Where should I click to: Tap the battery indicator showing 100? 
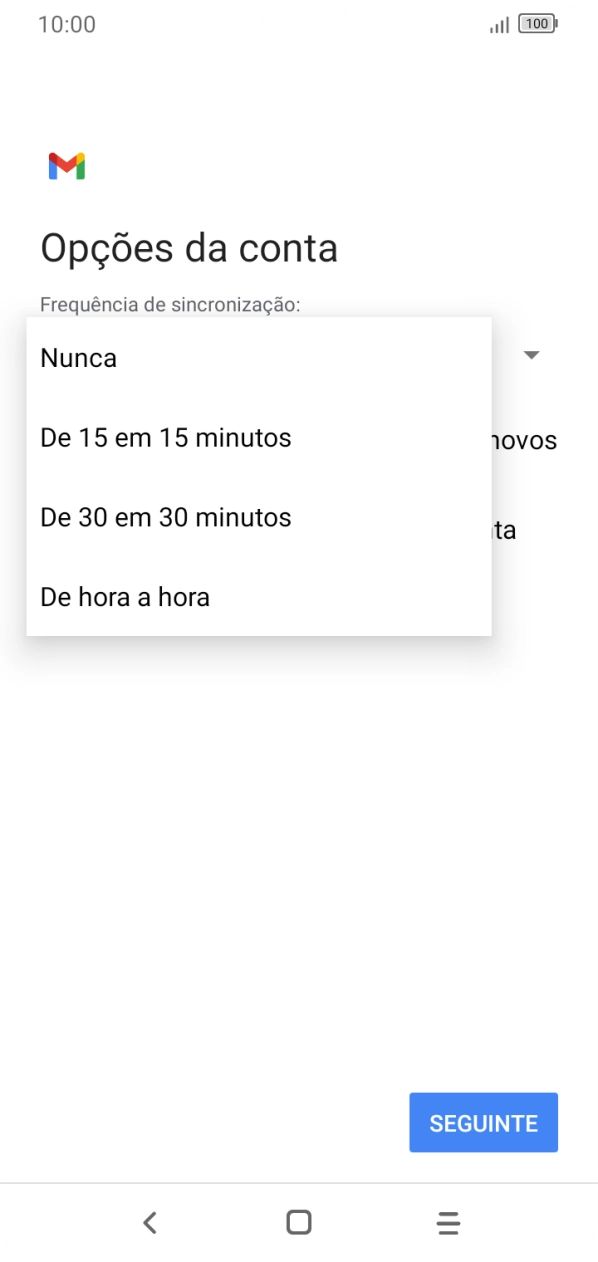[537, 22]
